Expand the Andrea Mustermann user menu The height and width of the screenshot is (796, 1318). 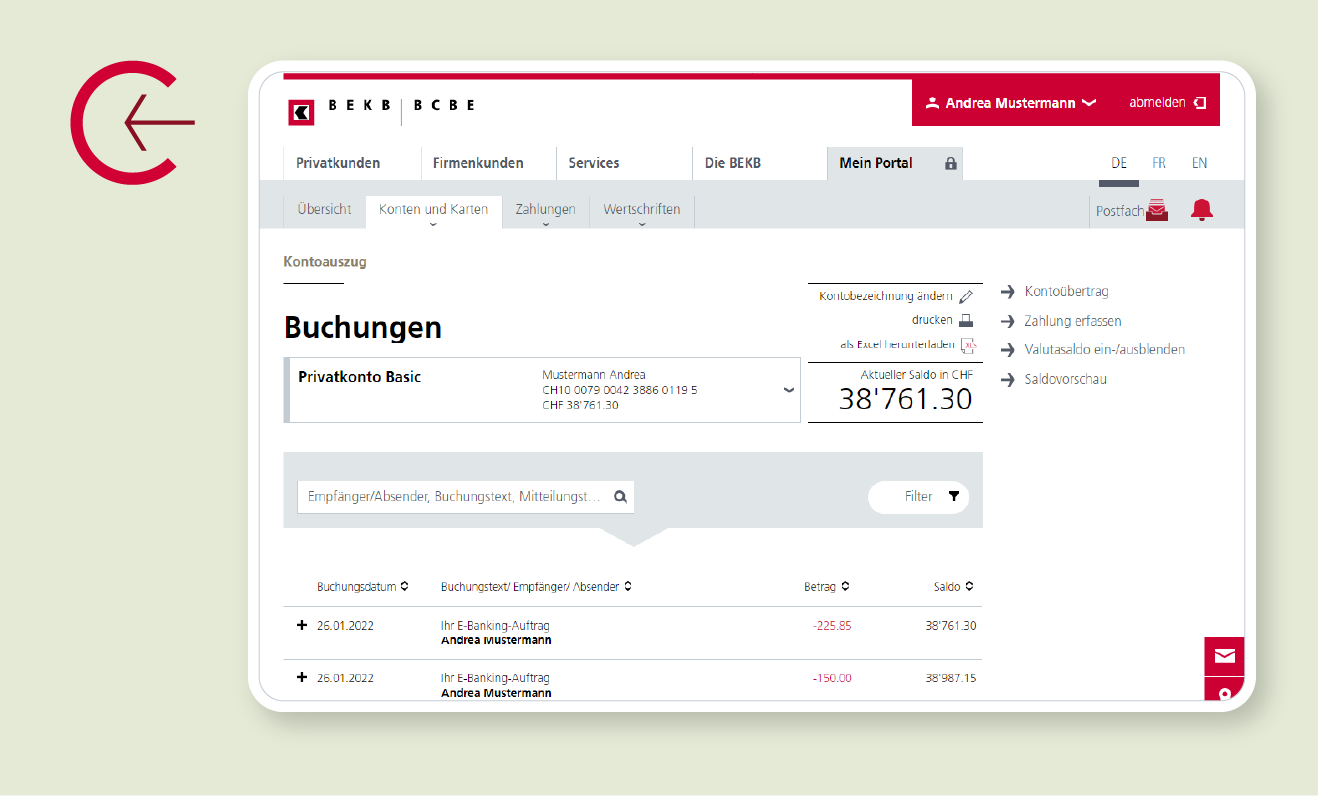point(1010,103)
